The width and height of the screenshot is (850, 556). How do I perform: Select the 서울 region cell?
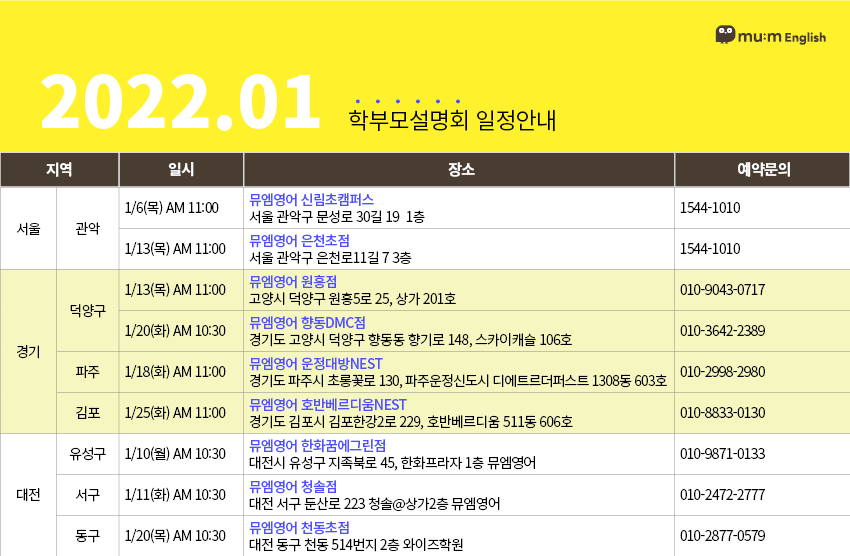[x=28, y=229]
